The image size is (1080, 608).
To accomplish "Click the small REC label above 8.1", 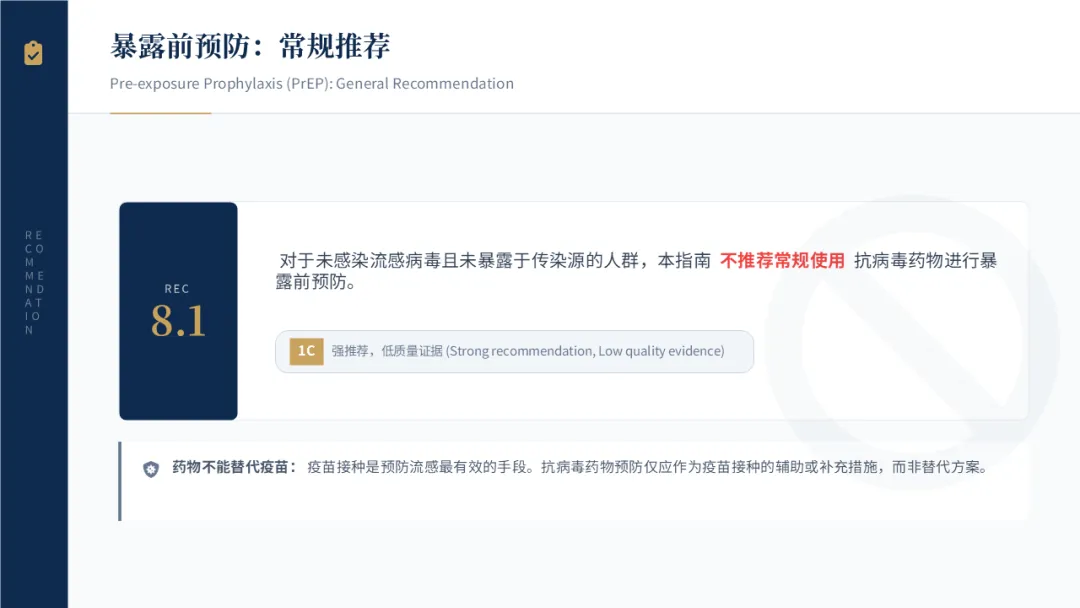I will (x=177, y=289).
